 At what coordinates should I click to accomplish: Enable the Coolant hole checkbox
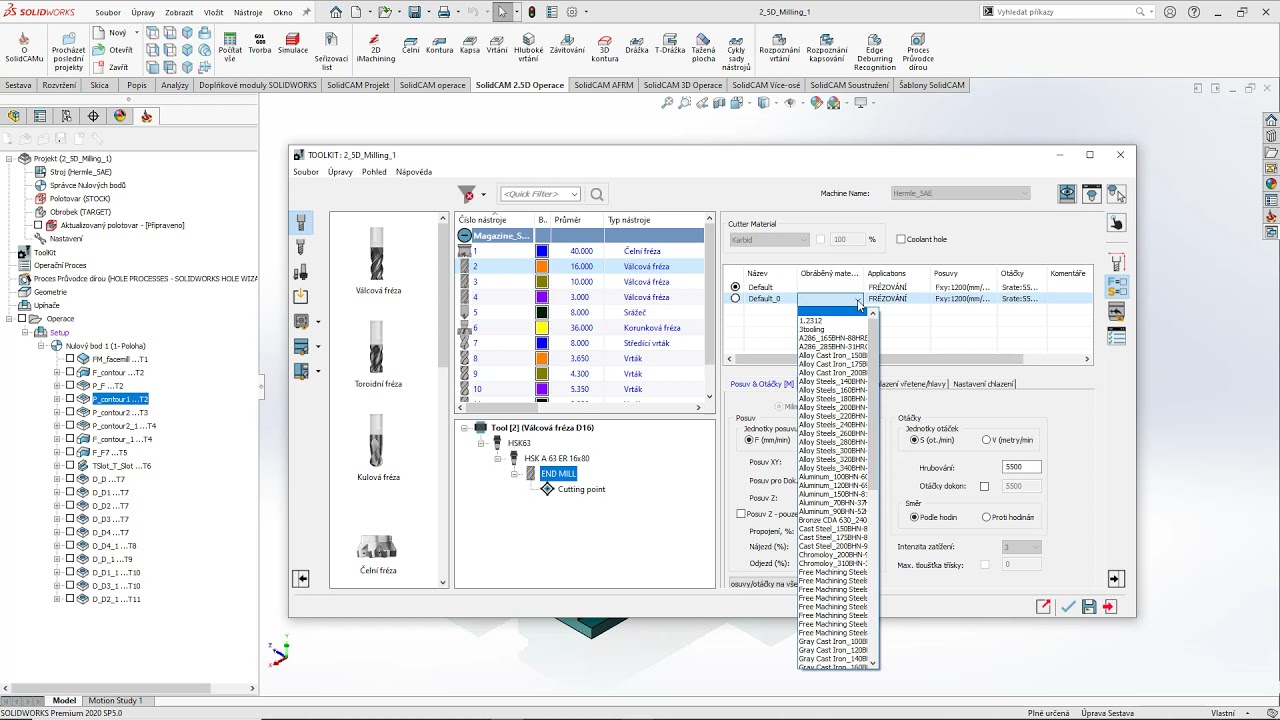(x=901, y=239)
